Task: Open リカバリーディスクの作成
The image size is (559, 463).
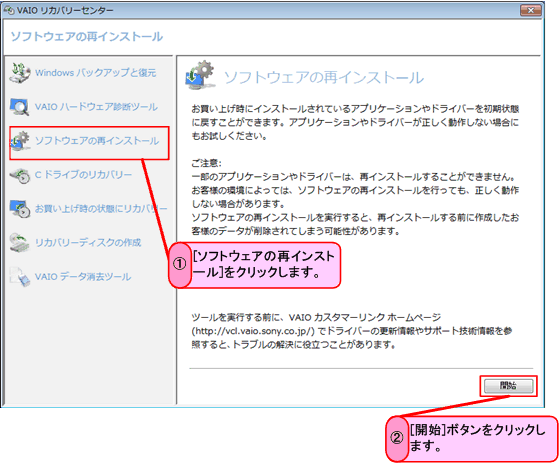Action: (x=88, y=243)
